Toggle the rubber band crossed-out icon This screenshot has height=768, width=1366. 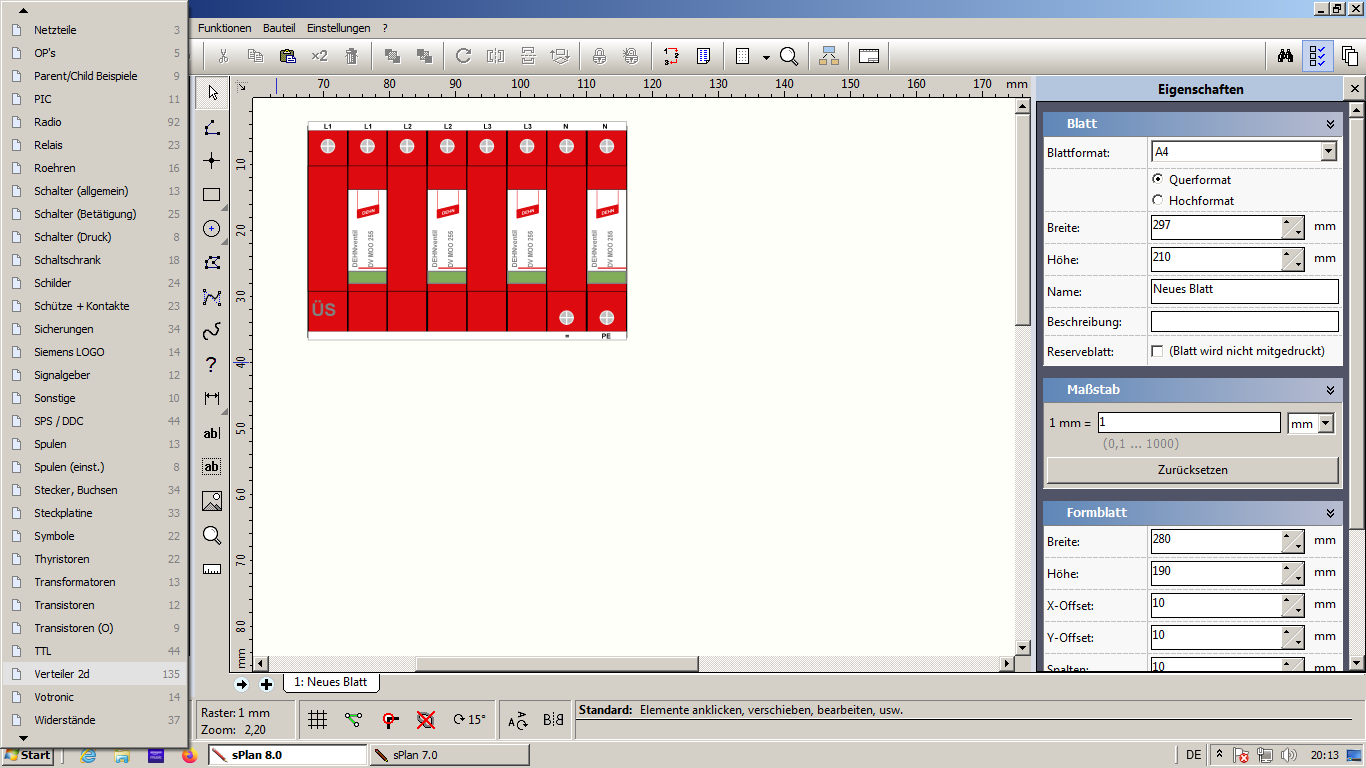pyautogui.click(x=426, y=719)
